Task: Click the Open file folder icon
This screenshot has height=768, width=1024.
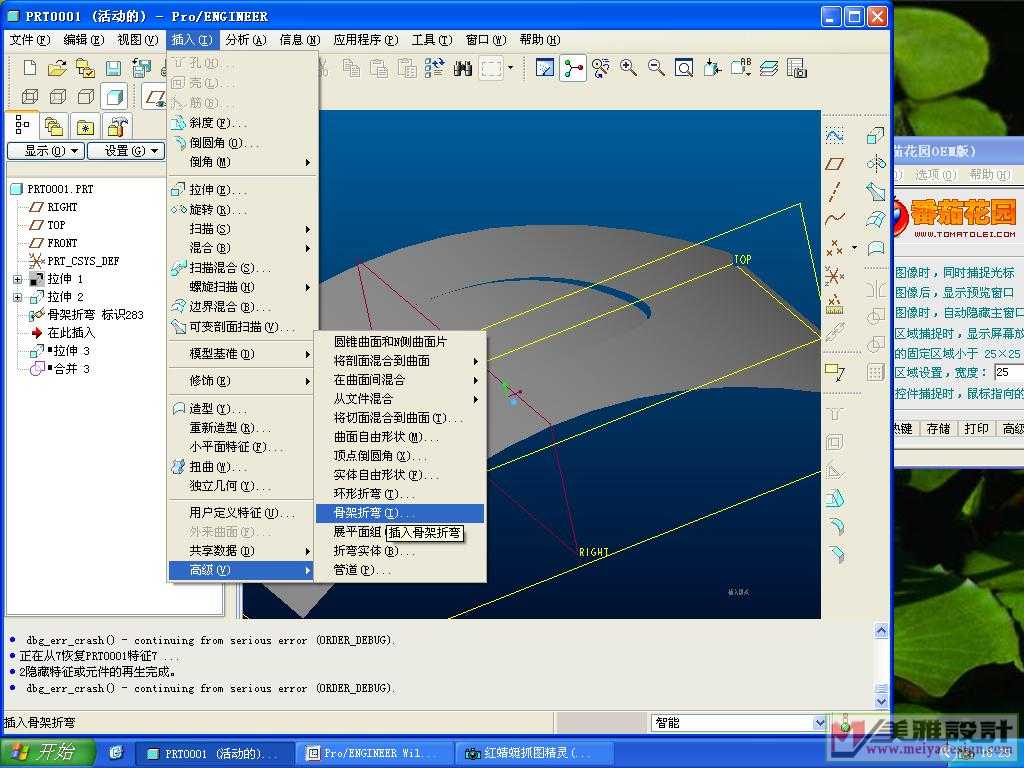Action: pyautogui.click(x=57, y=68)
